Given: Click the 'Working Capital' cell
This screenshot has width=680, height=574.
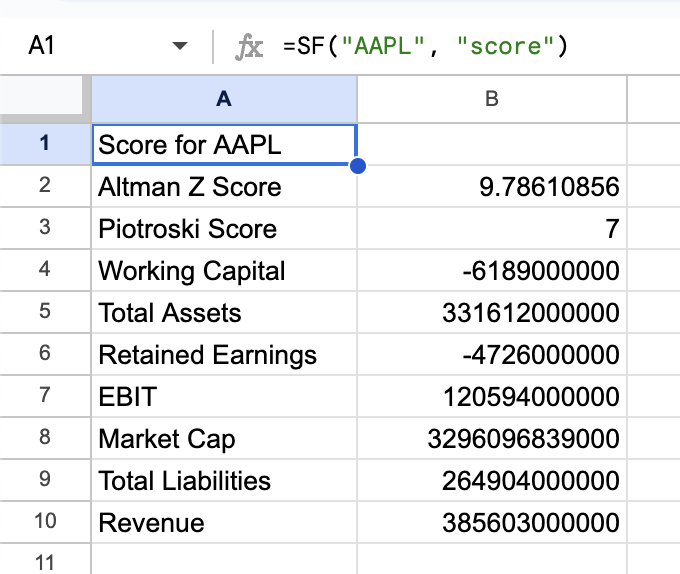Looking at the screenshot, I should [x=224, y=271].
